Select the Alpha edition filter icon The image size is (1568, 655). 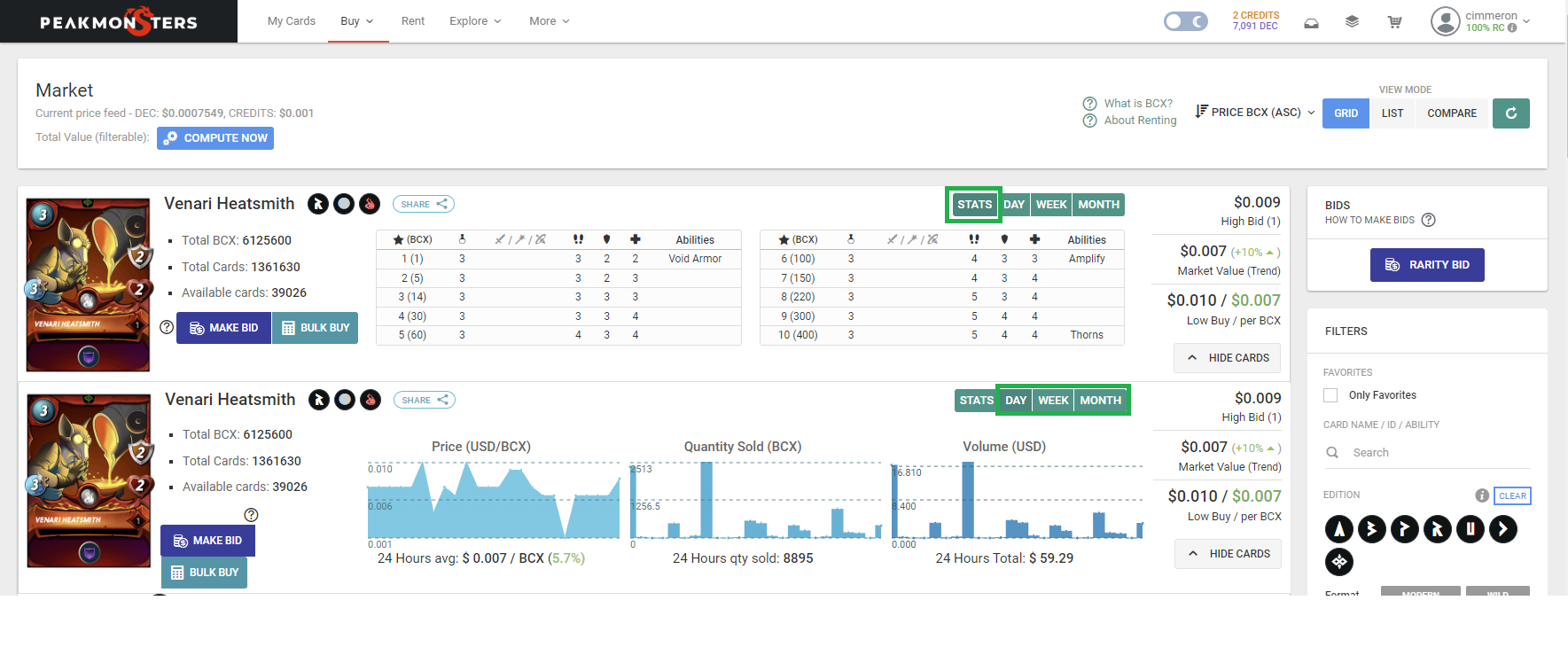coord(1339,529)
